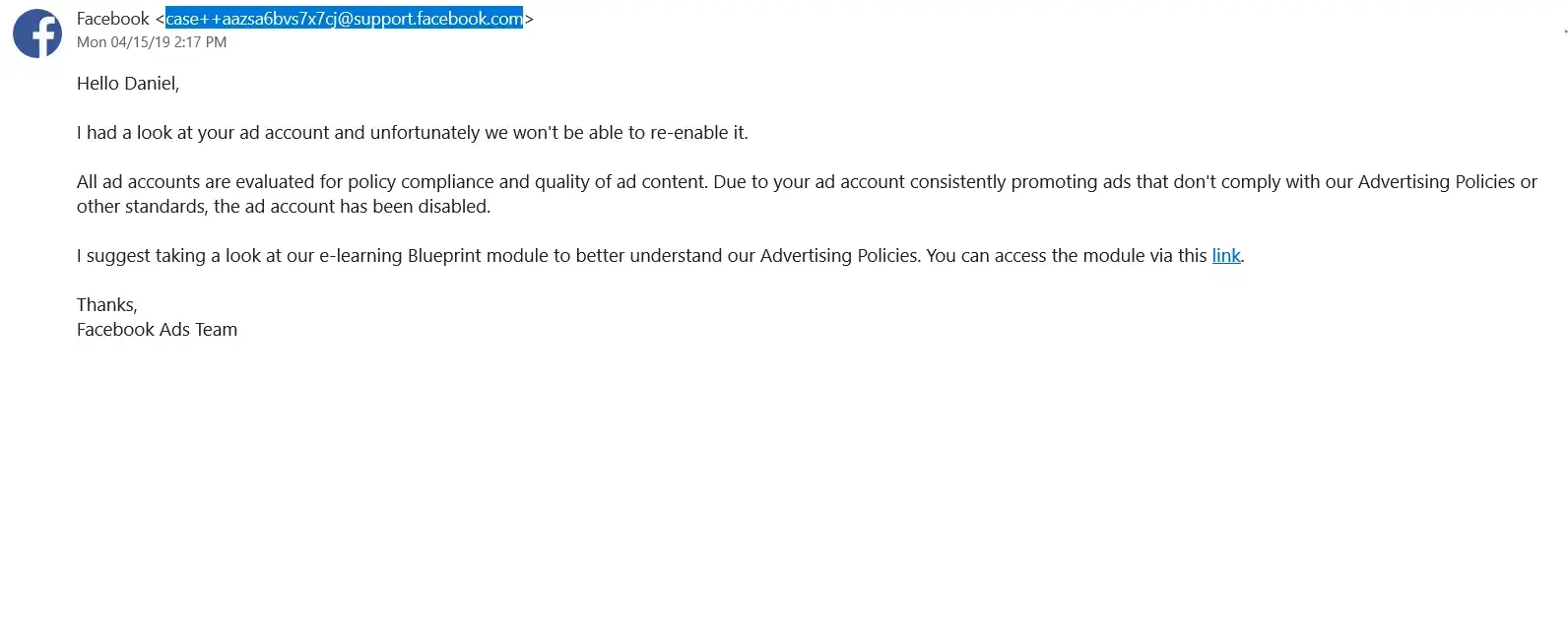The width and height of the screenshot is (1568, 638).
Task: Click the highlighted support.facebook.com email address
Action: [344, 19]
